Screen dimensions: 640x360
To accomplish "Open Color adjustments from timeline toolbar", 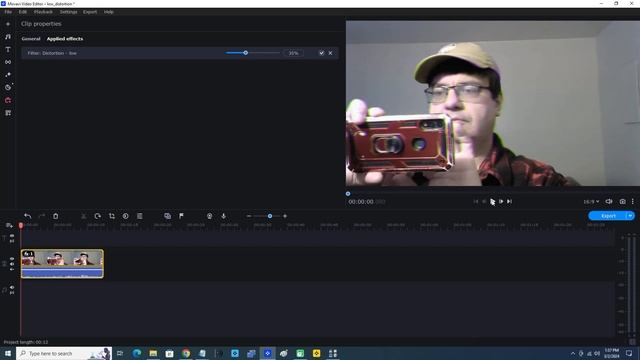I will pos(126,216).
